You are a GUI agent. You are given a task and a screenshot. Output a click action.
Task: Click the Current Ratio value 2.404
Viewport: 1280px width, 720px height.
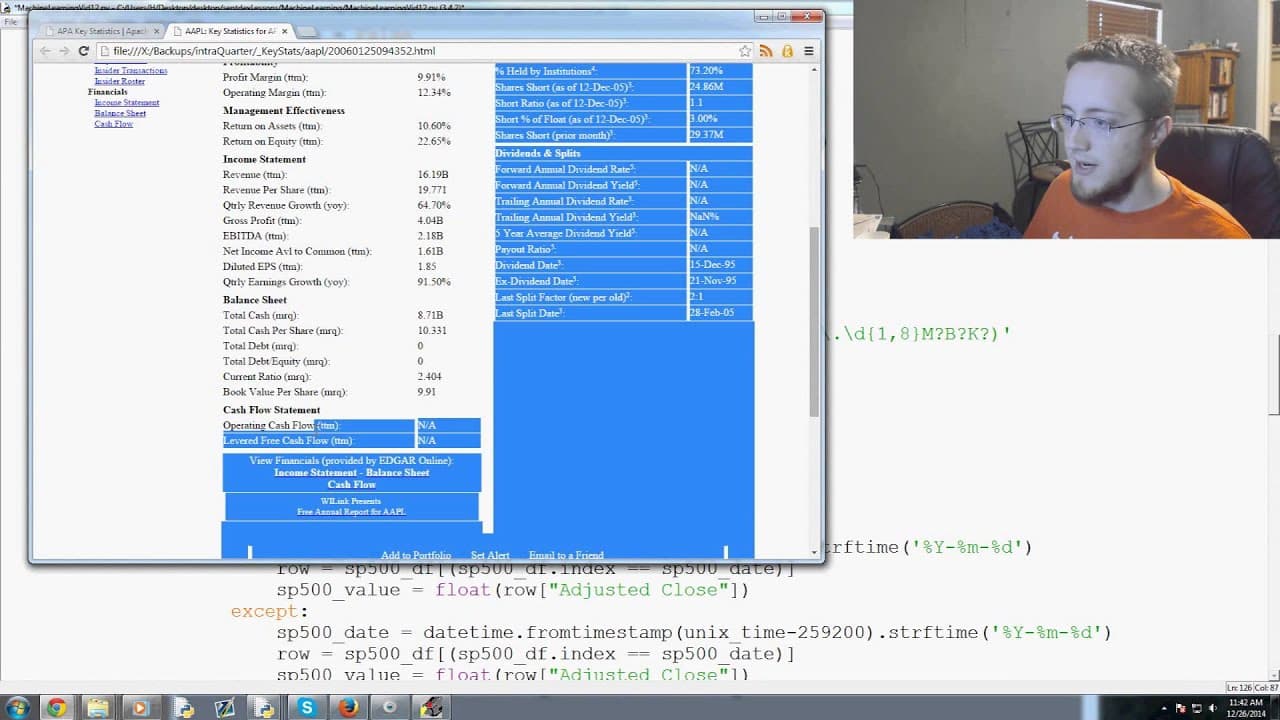point(430,377)
